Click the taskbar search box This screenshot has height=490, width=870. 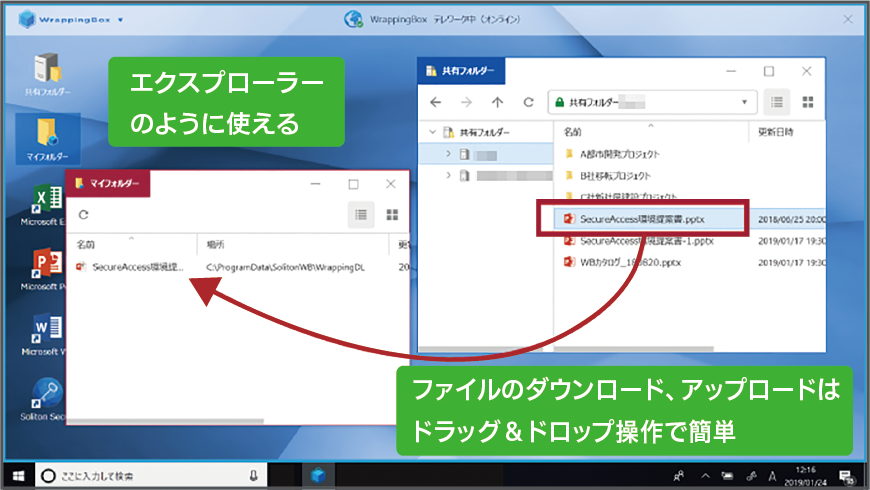click(151, 476)
